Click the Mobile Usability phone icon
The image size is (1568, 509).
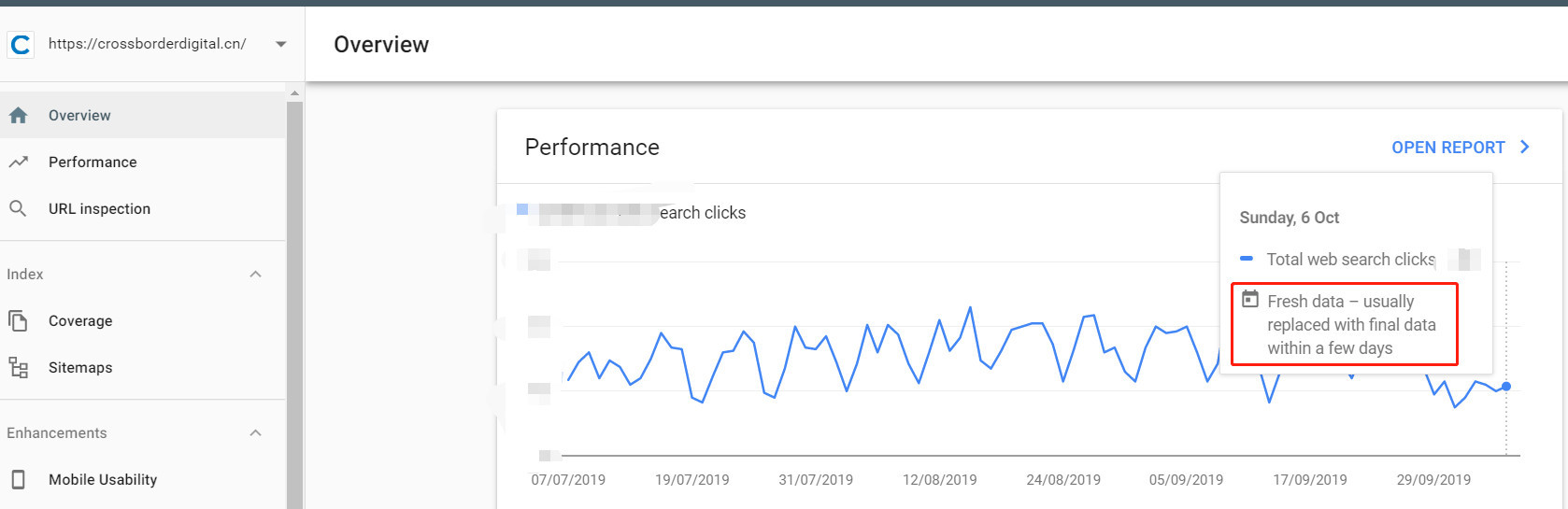[x=19, y=479]
